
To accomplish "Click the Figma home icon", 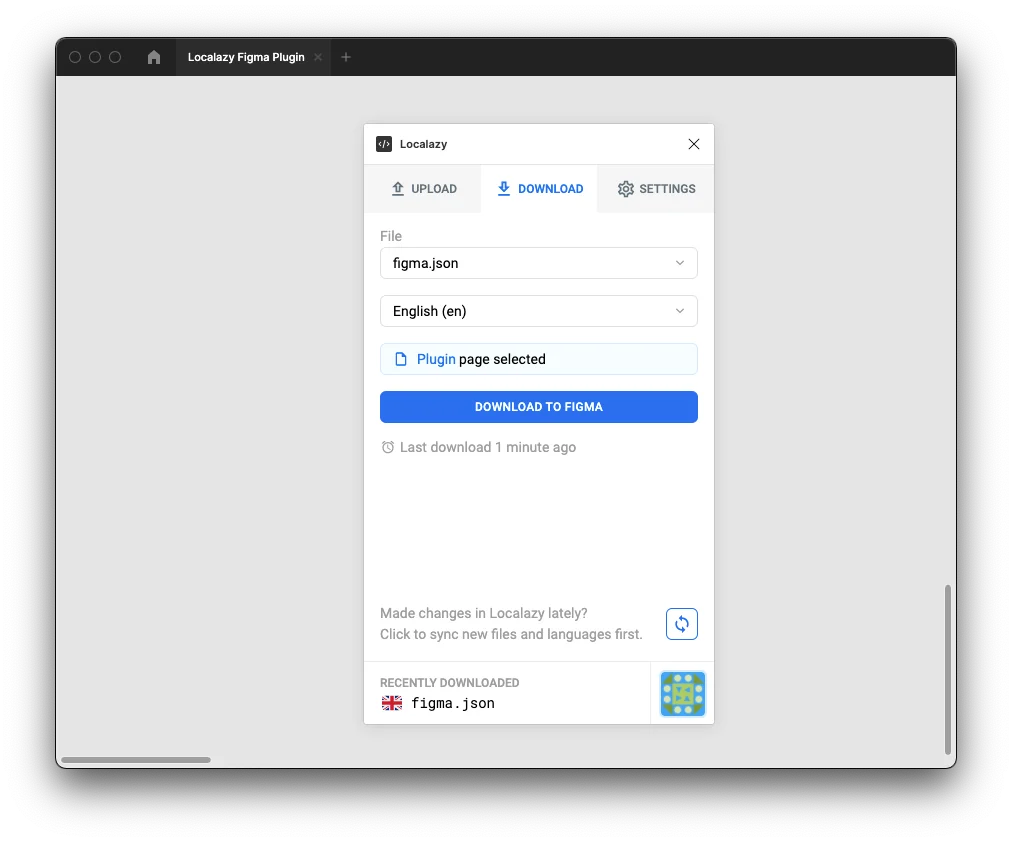I will tap(154, 57).
